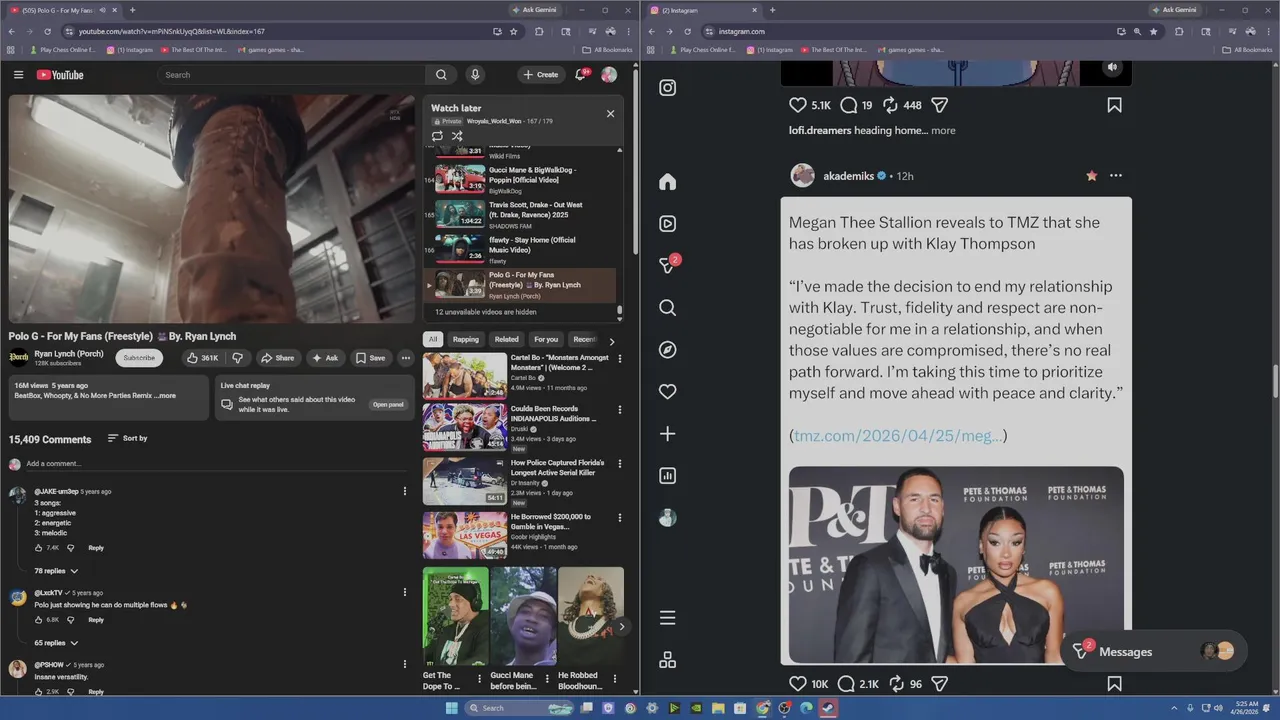This screenshot has width=1280, height=720.
Task: Create new Instagram post with plus icon
Action: pos(668,434)
